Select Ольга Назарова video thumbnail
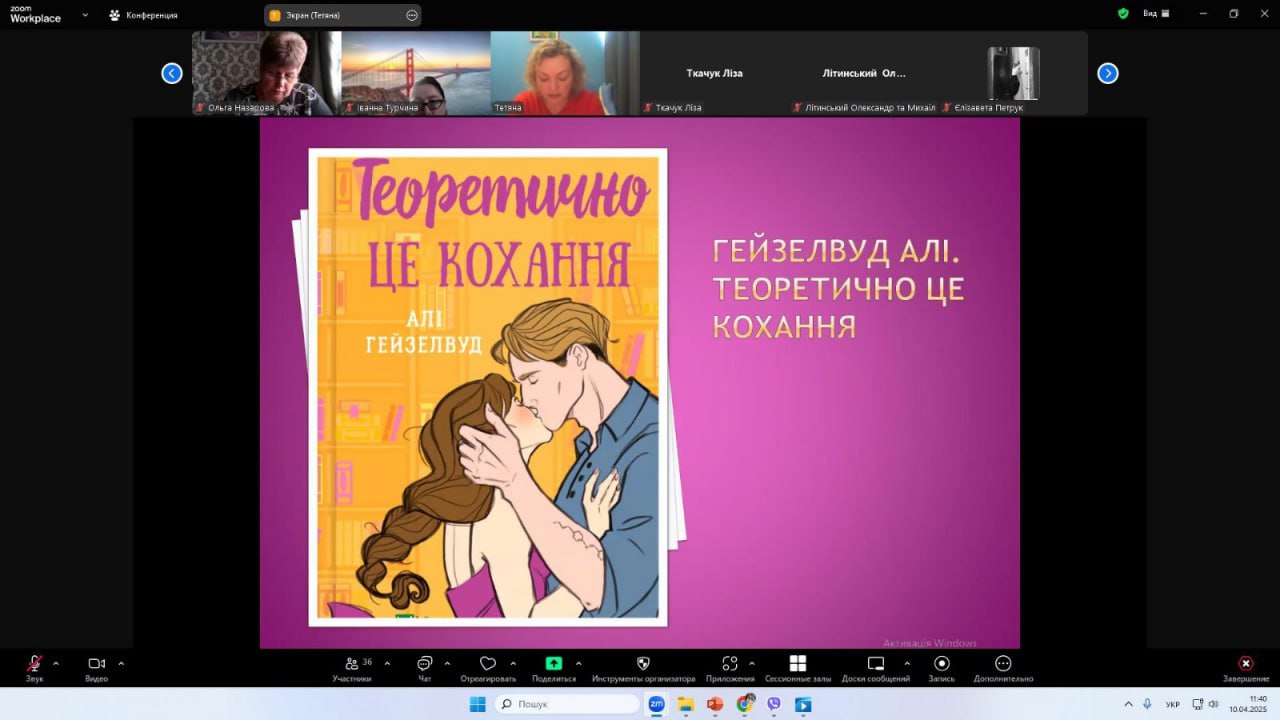 click(x=266, y=73)
